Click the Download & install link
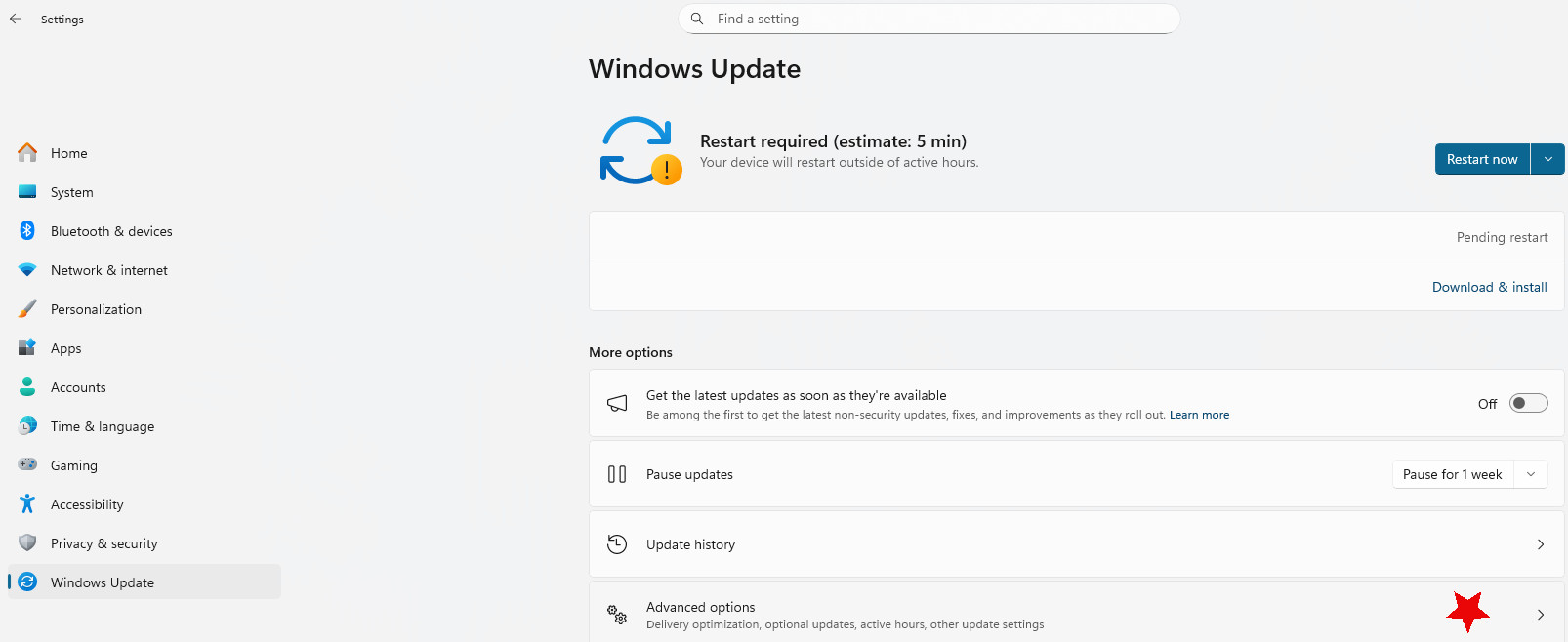This screenshot has width=1568, height=642. [x=1490, y=287]
